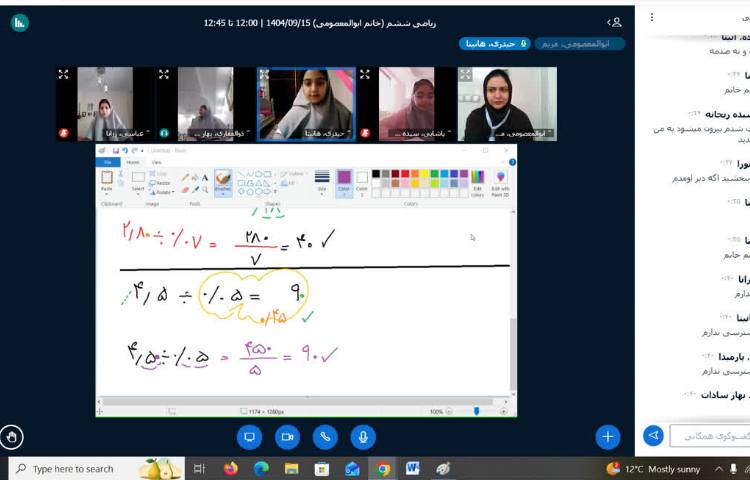This screenshot has width=750, height=480.
Task: Pick the black color swatch in Paint
Action: coord(376,173)
